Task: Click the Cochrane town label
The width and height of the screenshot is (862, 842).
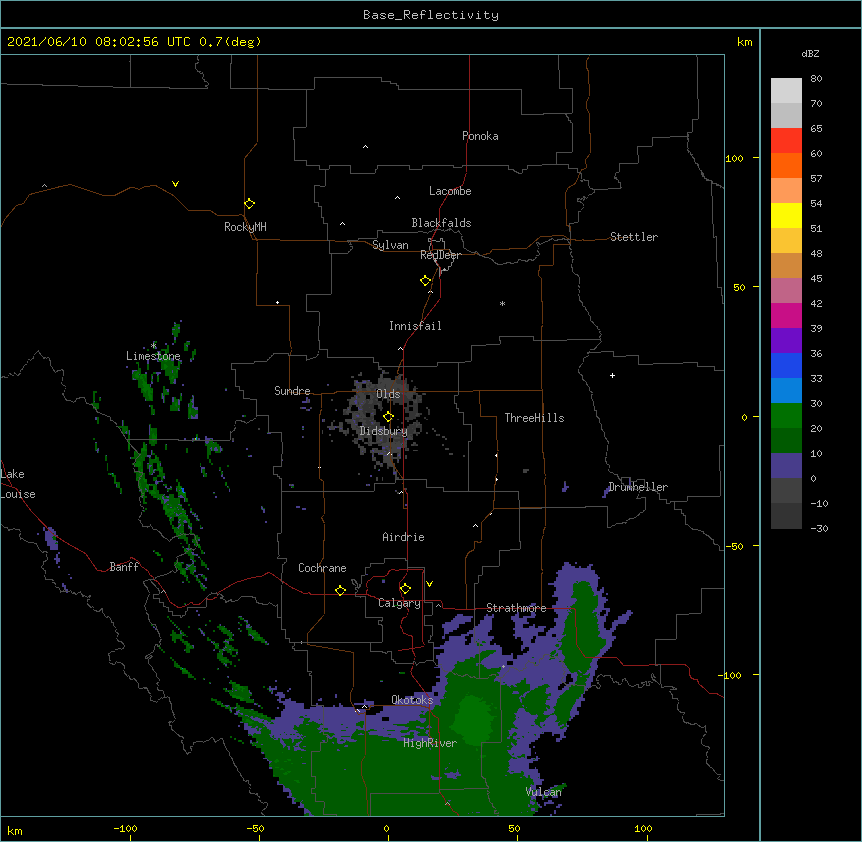Action: pos(322,568)
